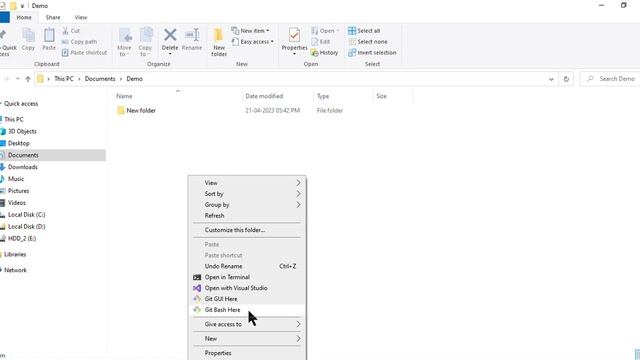Viewport: 640px width, 360px height.
Task: Open the Easy access dropdown
Action: 253,42
